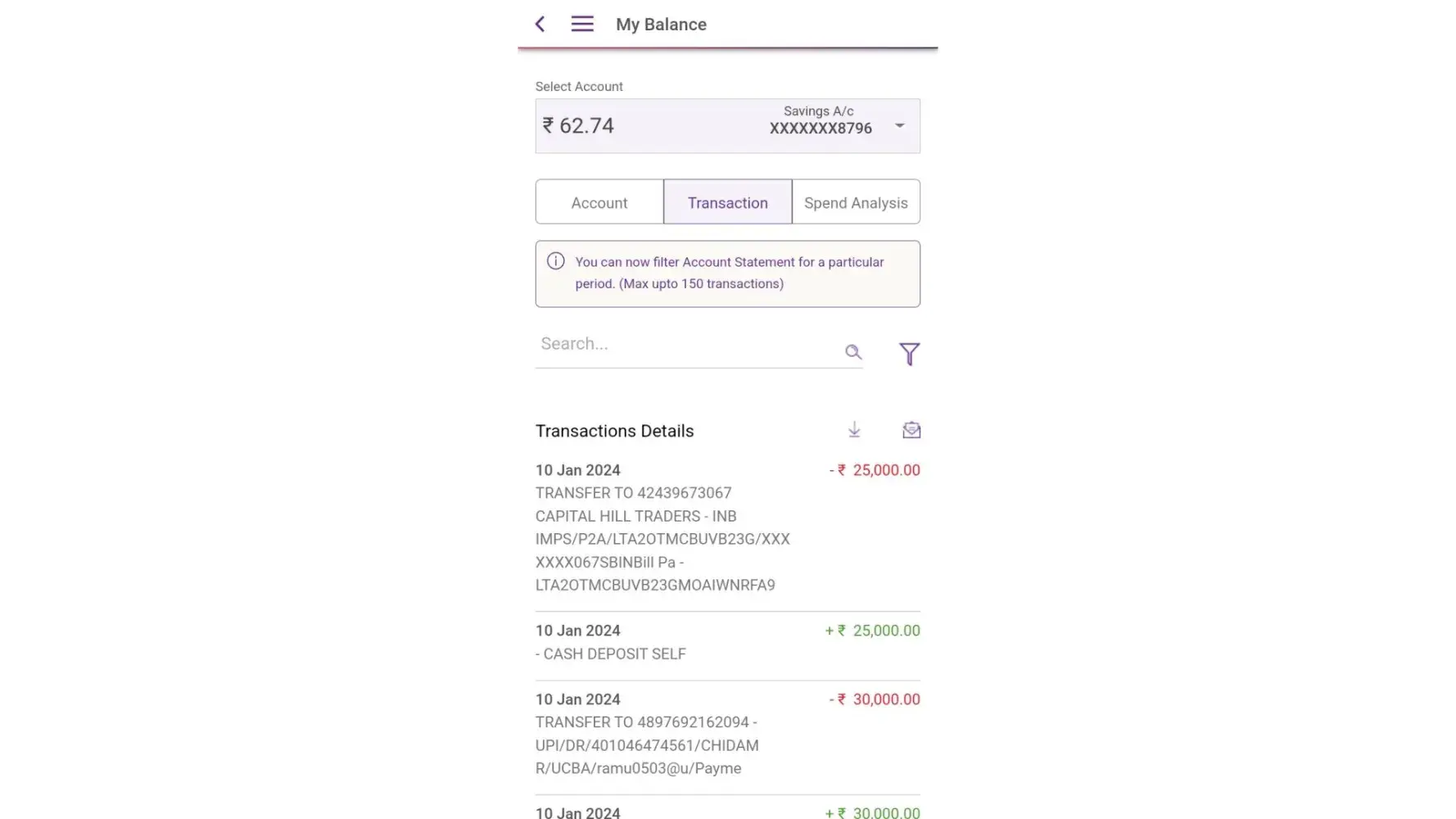Expand the account selector arrow
The image size is (1456, 819).
pyautogui.click(x=900, y=126)
